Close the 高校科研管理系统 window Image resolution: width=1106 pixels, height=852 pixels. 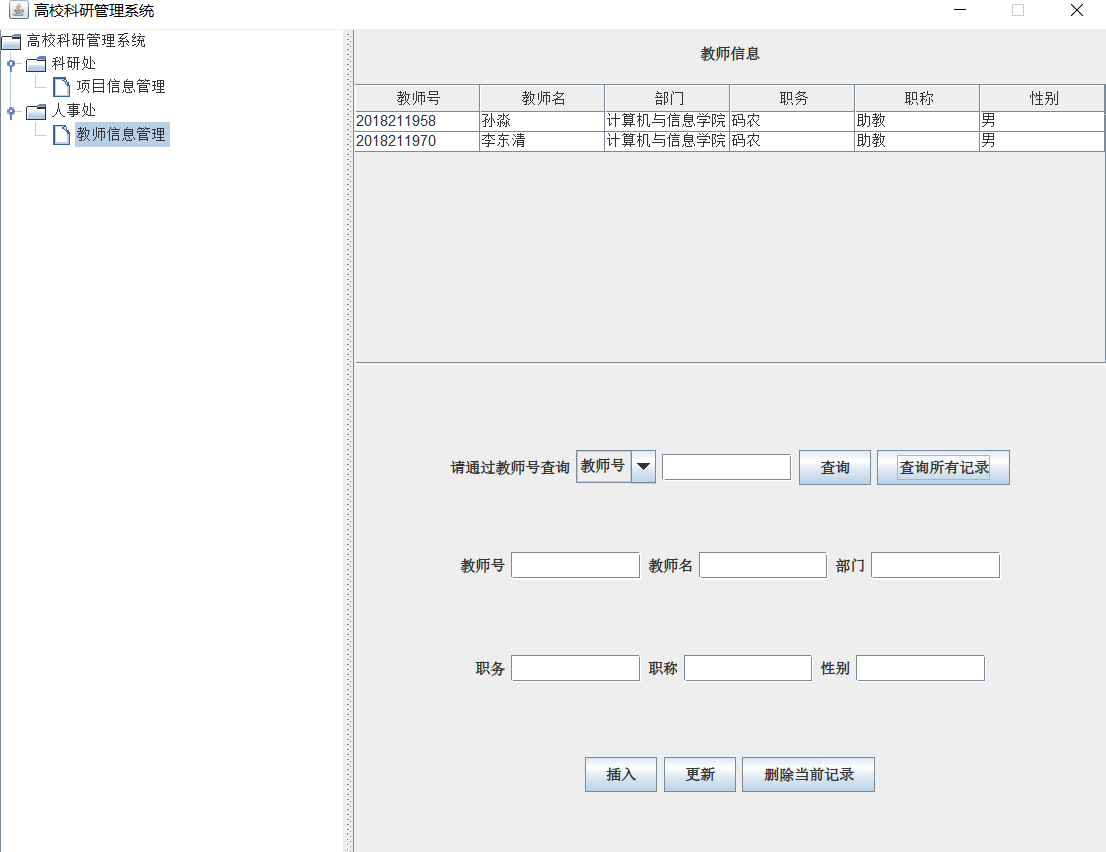pos(1076,10)
